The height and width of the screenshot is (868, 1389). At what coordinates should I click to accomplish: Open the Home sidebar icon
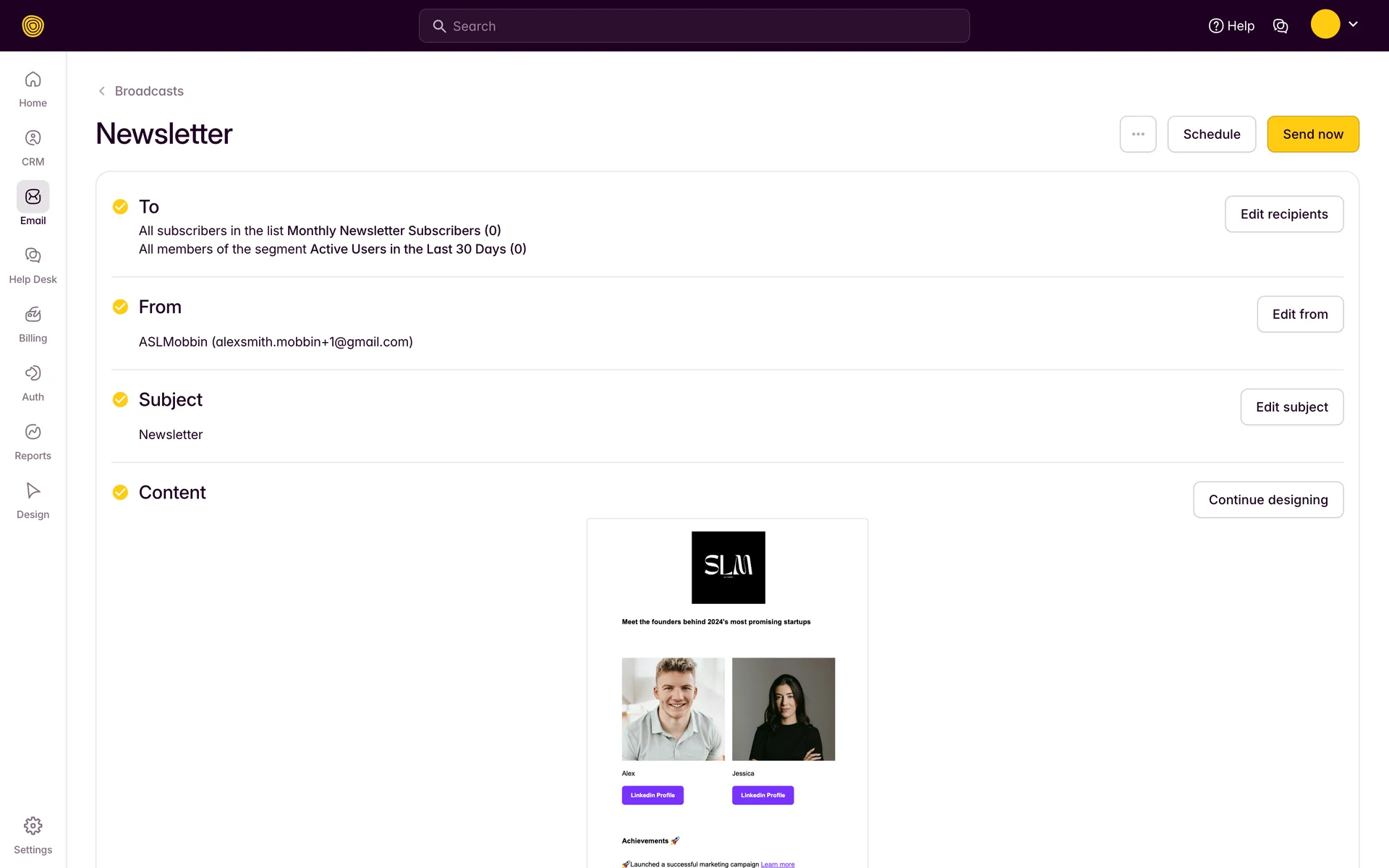tap(33, 80)
